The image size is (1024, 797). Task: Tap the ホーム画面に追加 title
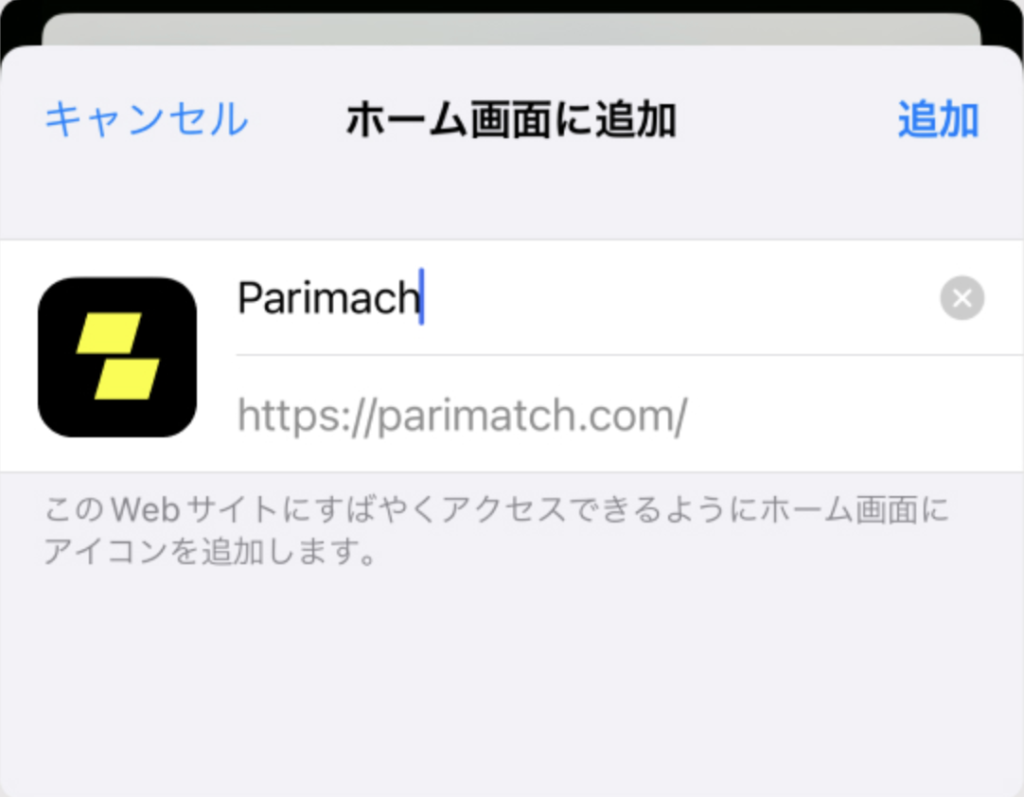click(511, 120)
